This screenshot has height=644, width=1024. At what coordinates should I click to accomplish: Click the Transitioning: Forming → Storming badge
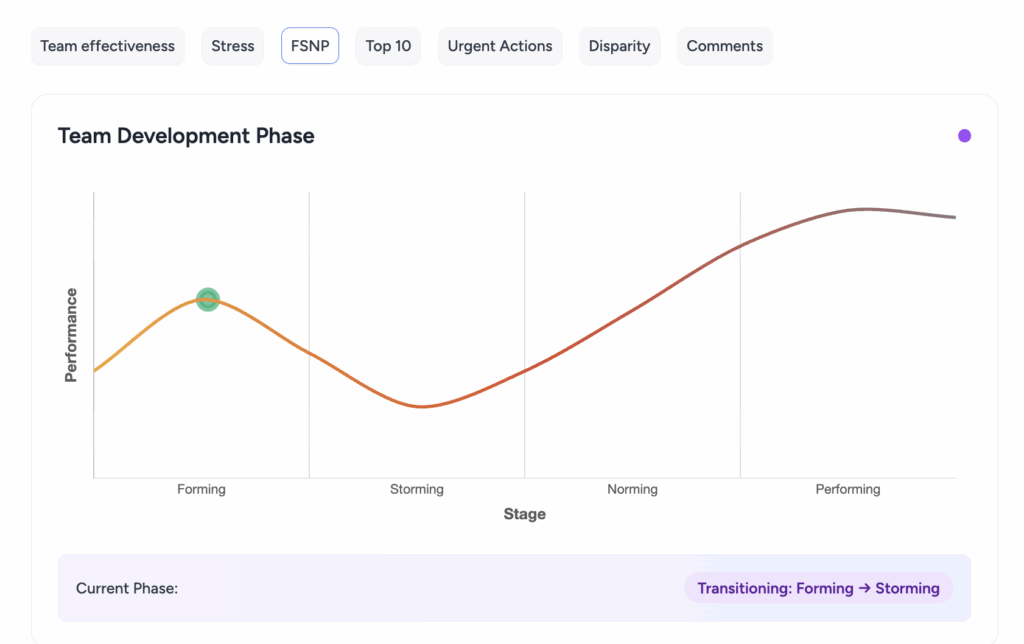tap(818, 588)
